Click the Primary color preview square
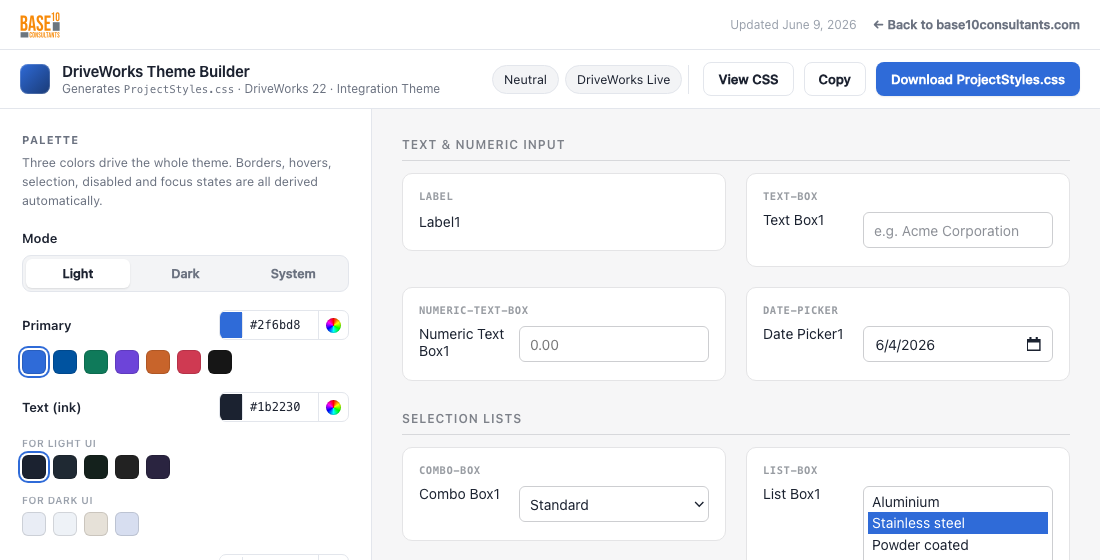This screenshot has height=560, width=1100. click(232, 326)
